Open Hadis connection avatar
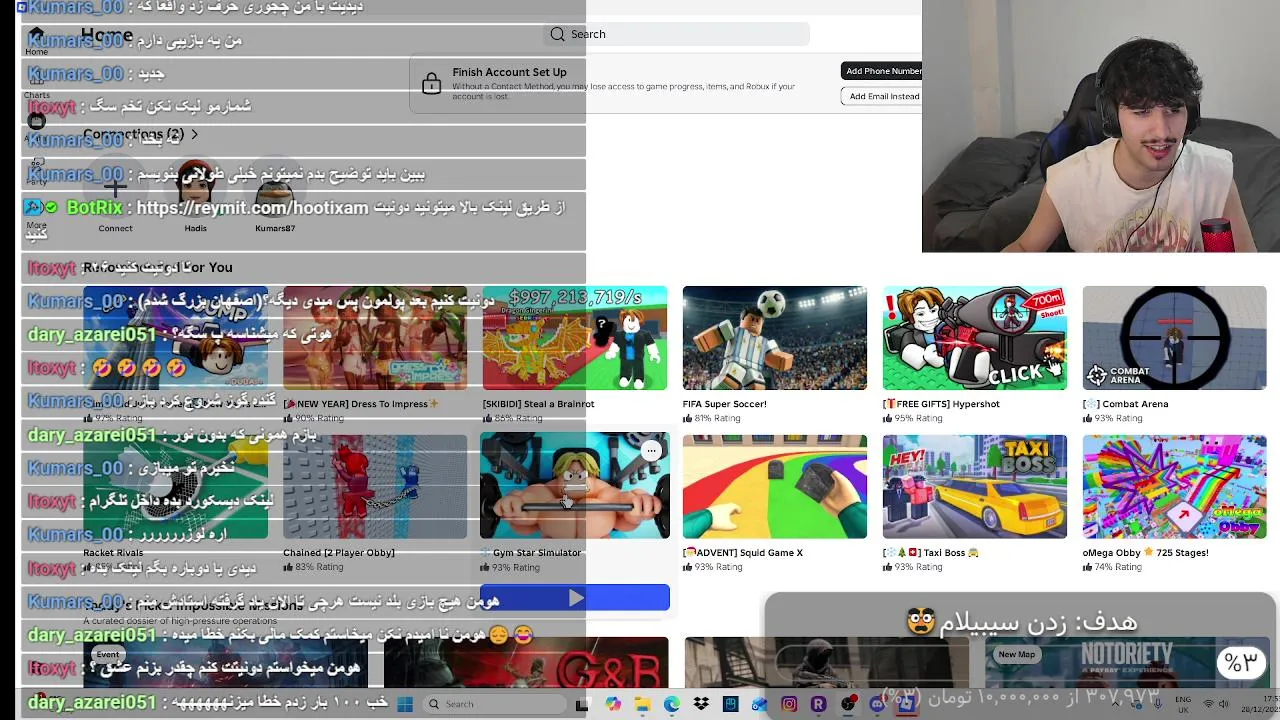The width and height of the screenshot is (1280, 720). tap(195, 187)
